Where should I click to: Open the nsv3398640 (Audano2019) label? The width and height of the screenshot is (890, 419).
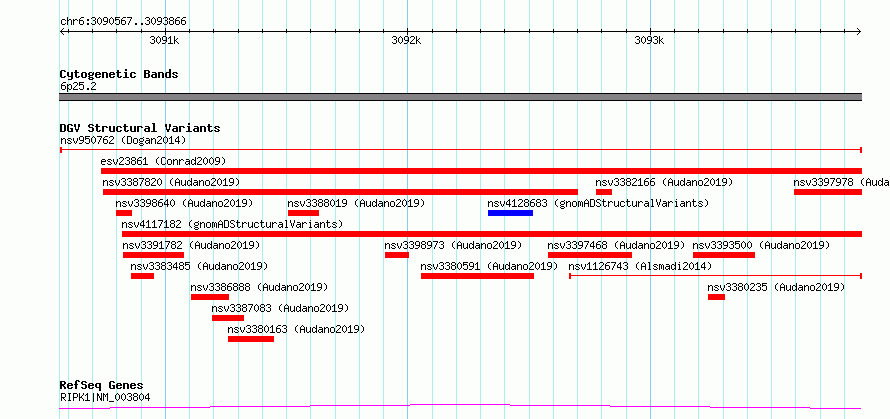coord(184,203)
